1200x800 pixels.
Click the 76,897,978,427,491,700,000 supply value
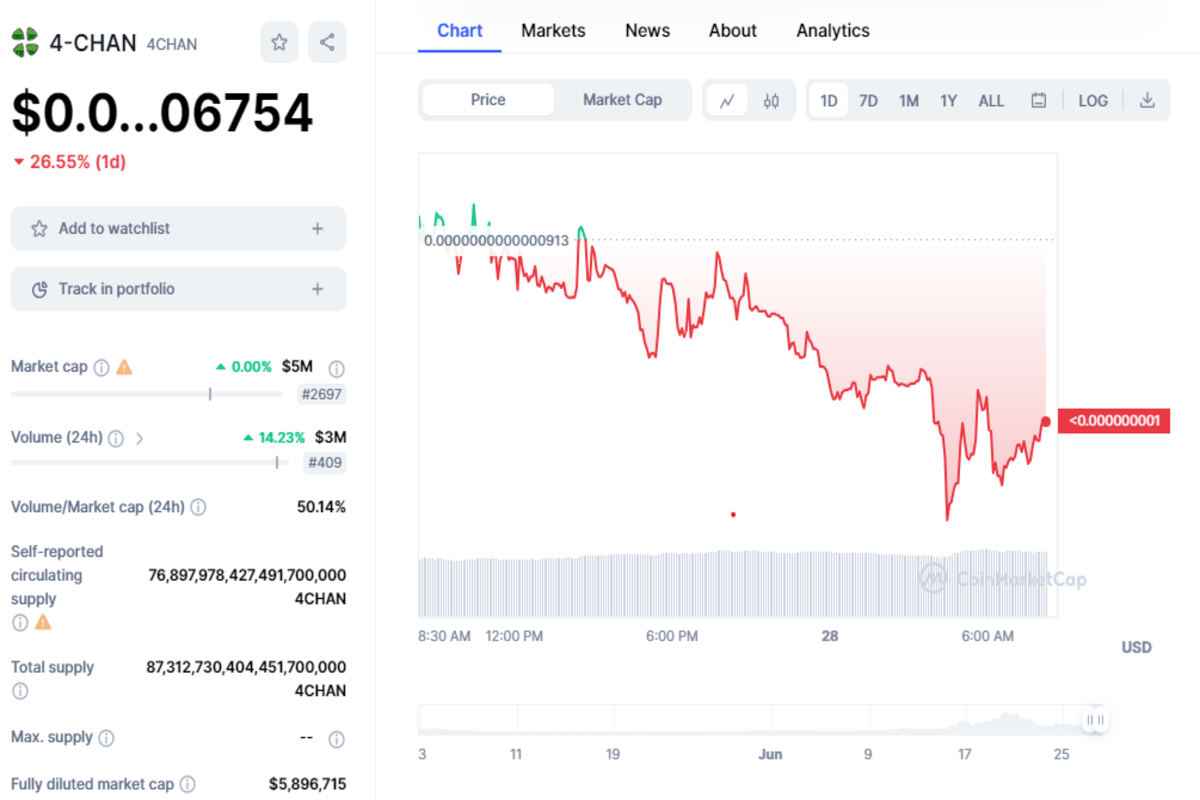[x=247, y=575]
